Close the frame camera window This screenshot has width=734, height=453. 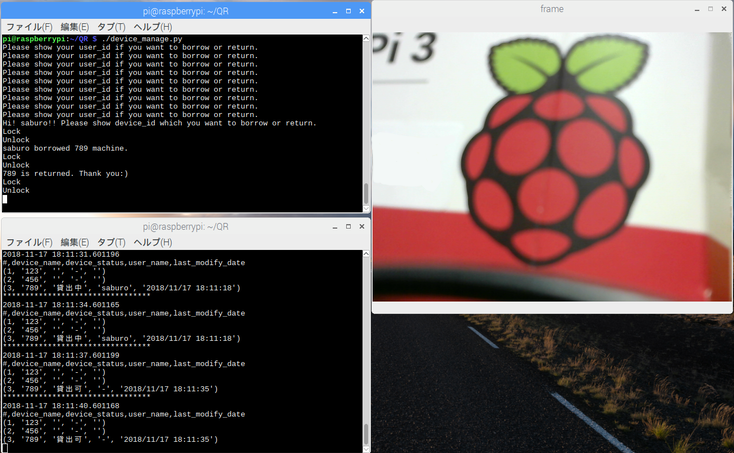click(723, 9)
